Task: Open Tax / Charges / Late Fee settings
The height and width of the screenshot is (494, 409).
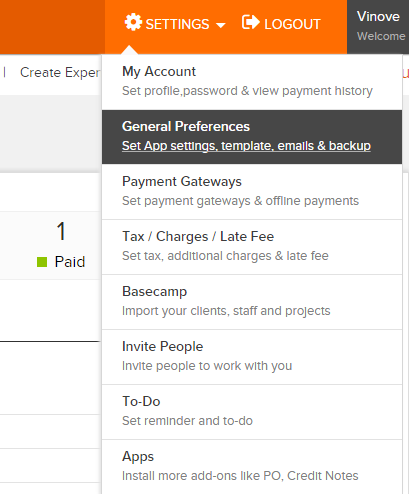Action: pyautogui.click(x=252, y=247)
